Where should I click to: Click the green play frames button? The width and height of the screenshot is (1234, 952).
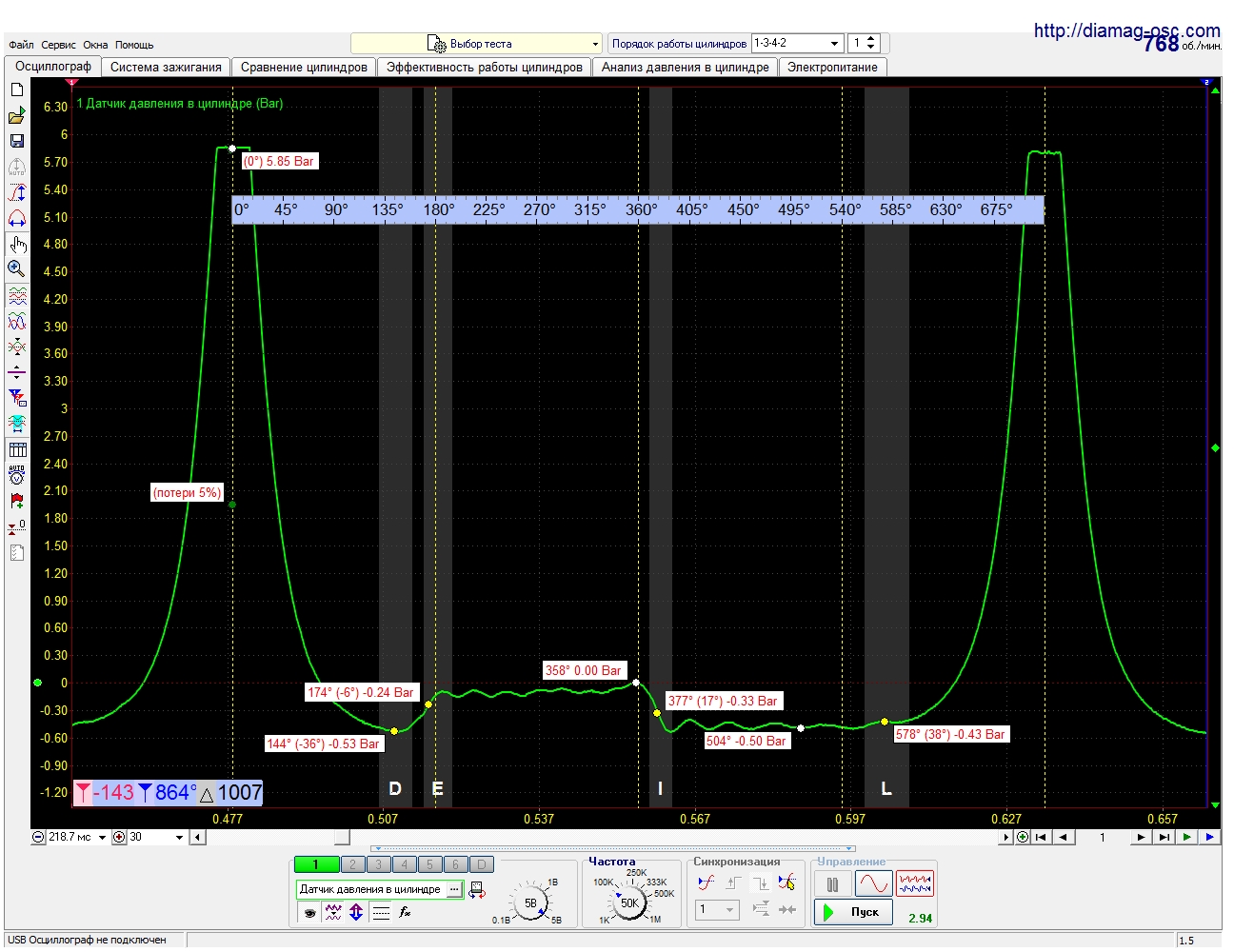pos(1186,838)
